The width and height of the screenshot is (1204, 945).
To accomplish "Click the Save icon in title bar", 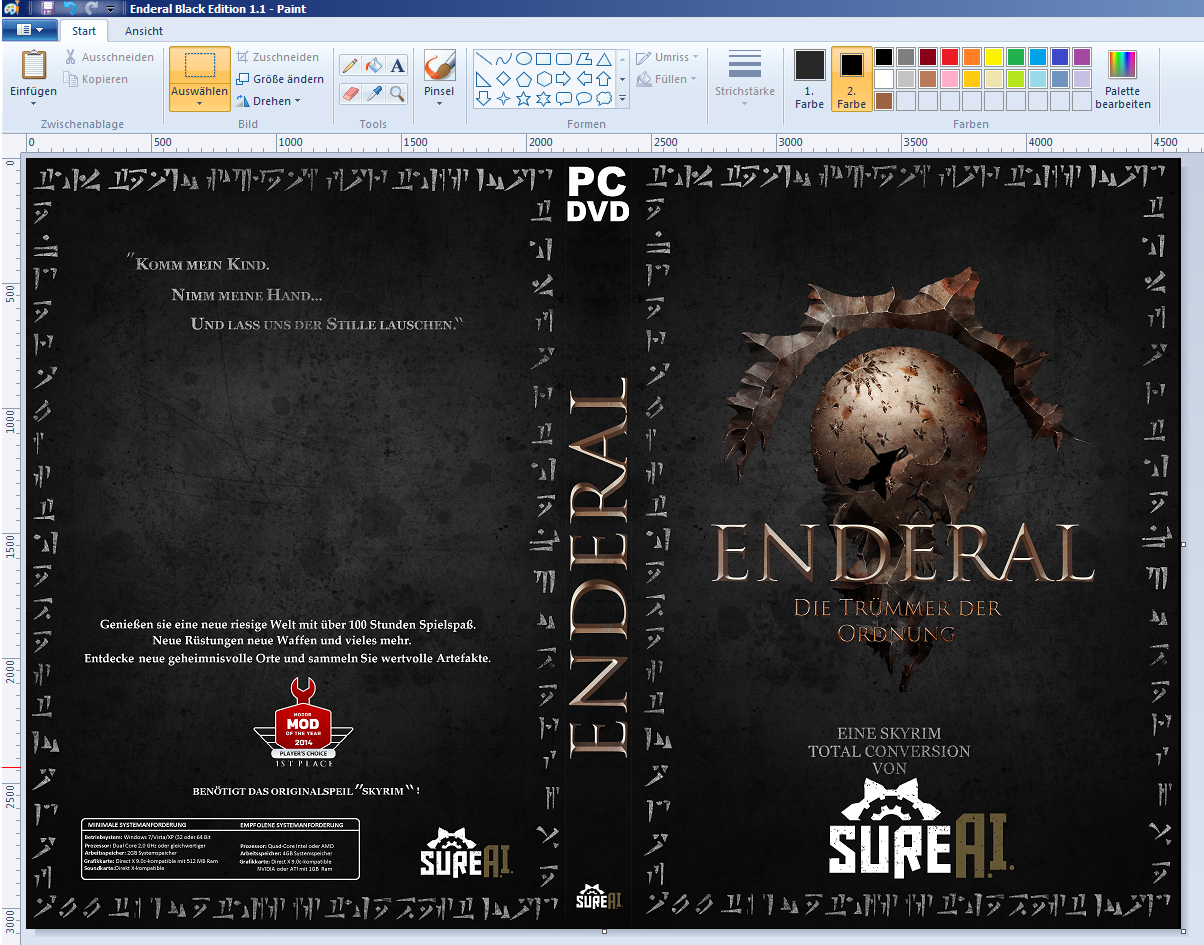I will (48, 9).
